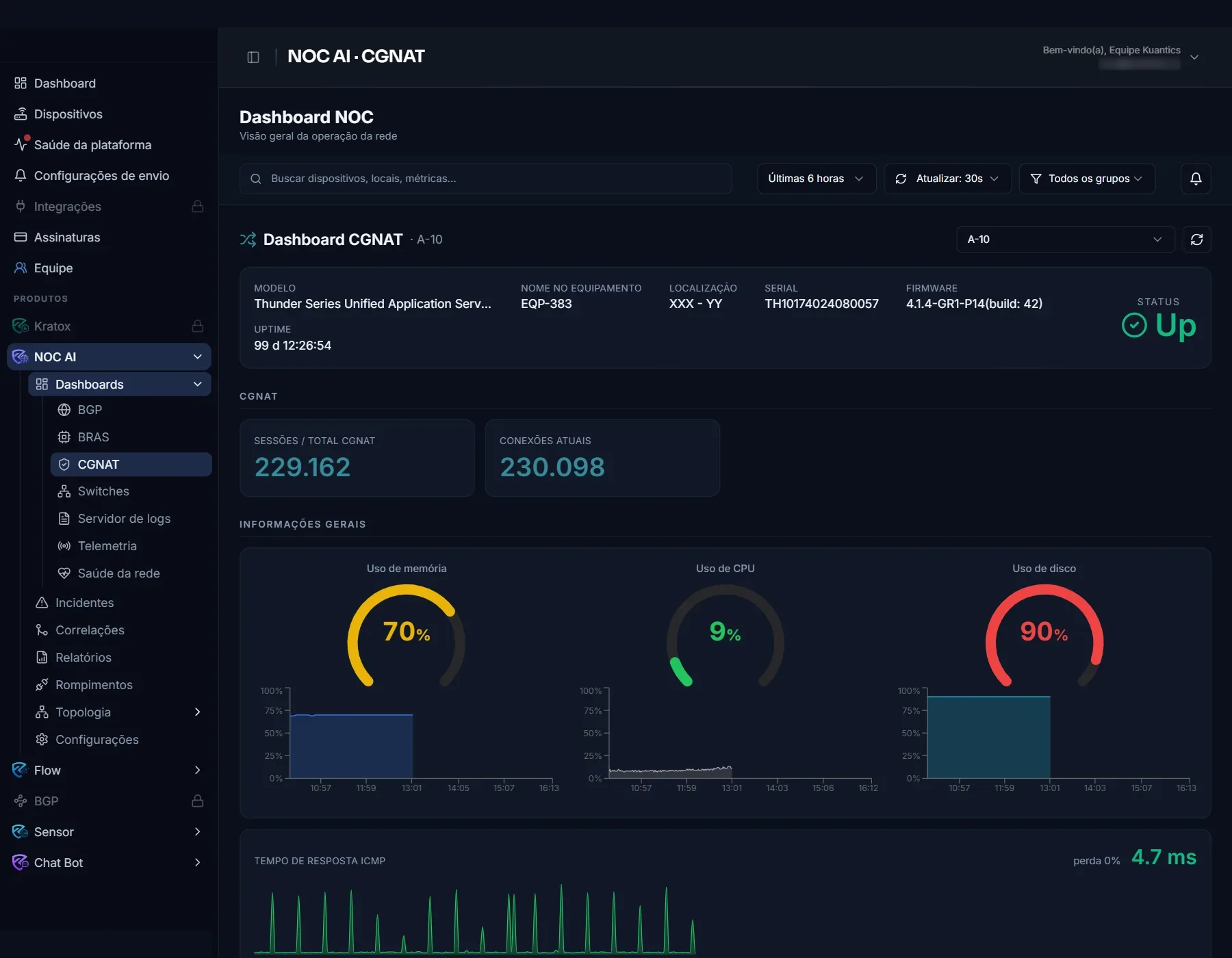Screen dimensions: 1232x958
Task: Click the Assinaturas card icon
Action: coord(21,237)
